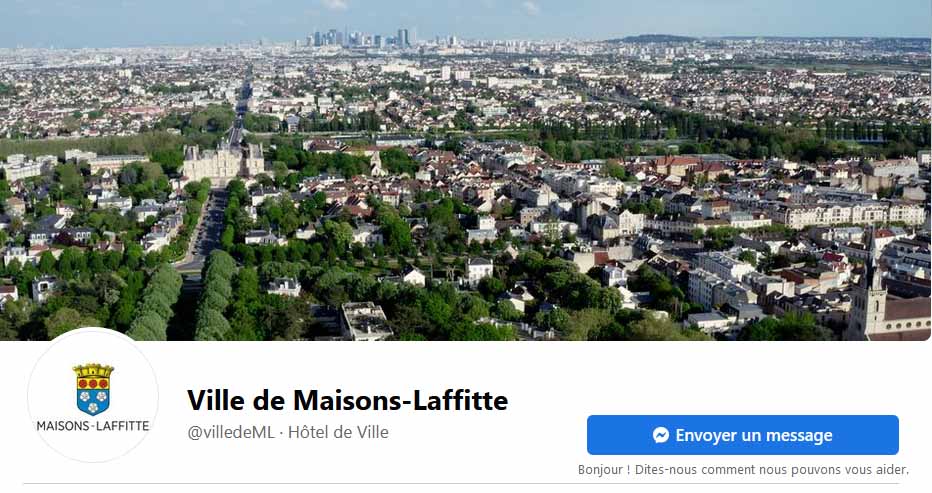The width and height of the screenshot is (932, 493).
Task: View the circular profile picture
Action: coord(93,396)
